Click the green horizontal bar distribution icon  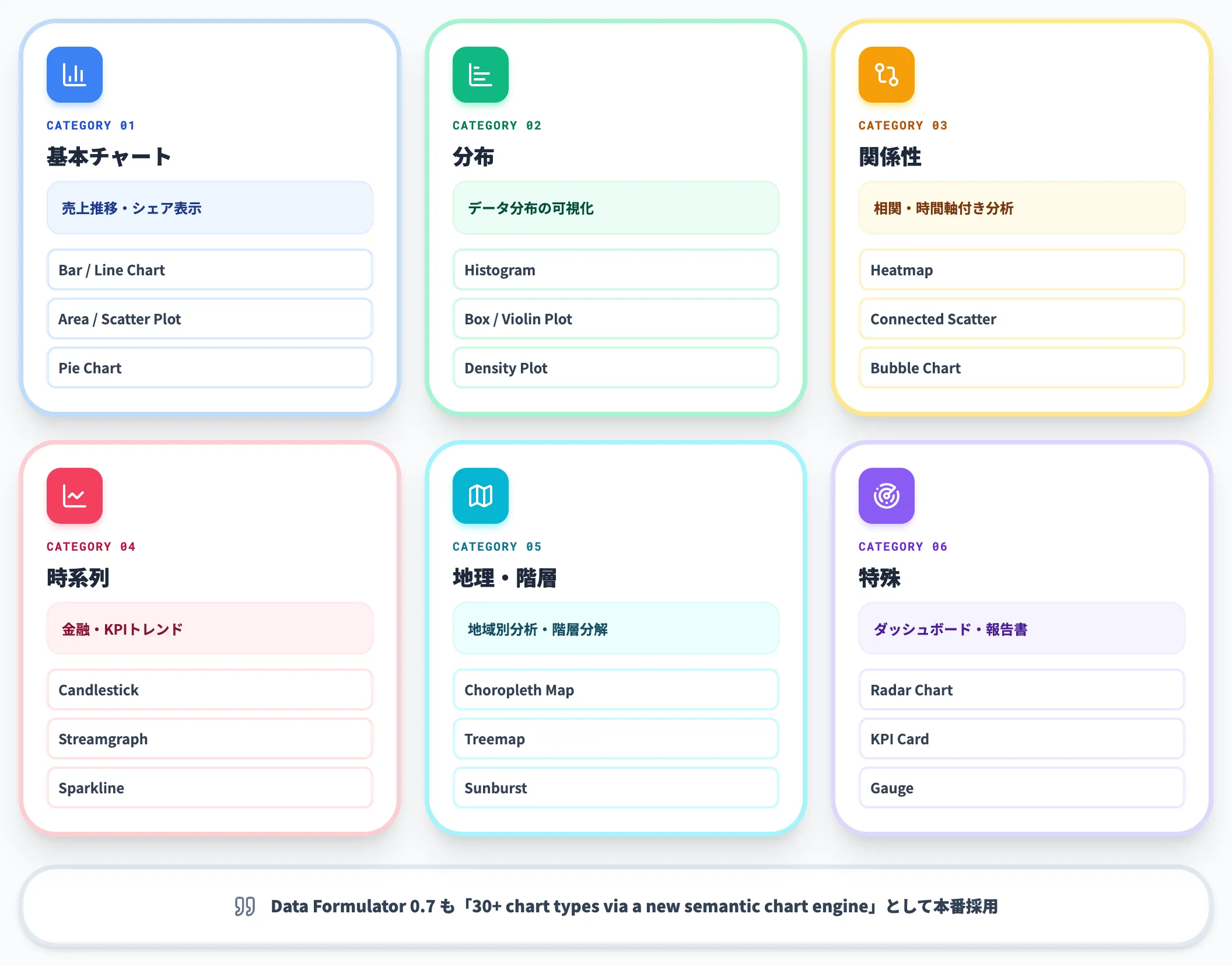481,75
